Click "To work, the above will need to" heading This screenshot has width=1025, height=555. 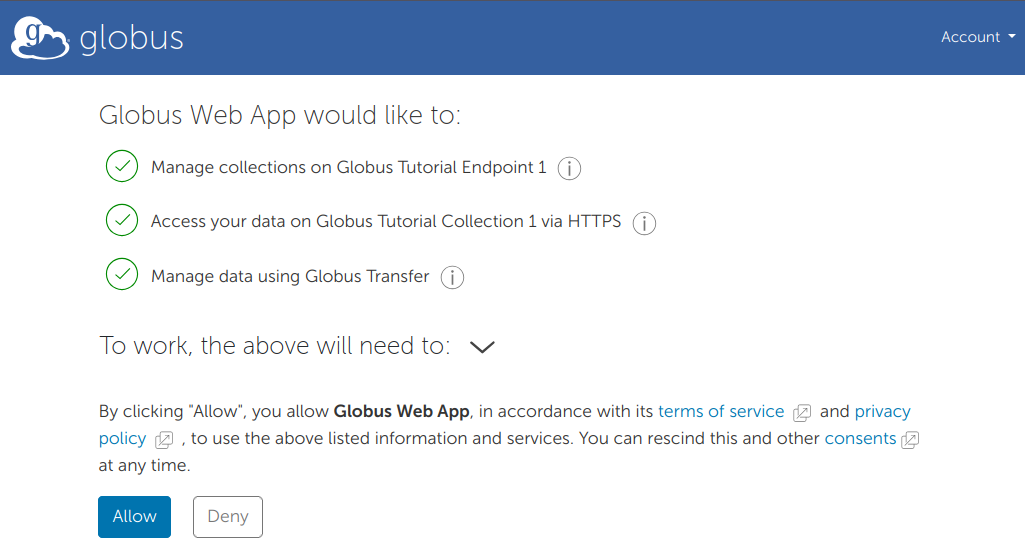pyautogui.click(x=274, y=346)
